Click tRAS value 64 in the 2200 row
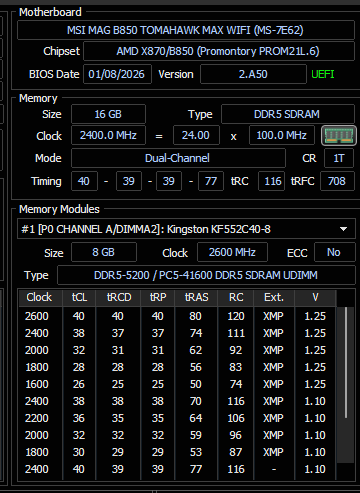 point(196,418)
